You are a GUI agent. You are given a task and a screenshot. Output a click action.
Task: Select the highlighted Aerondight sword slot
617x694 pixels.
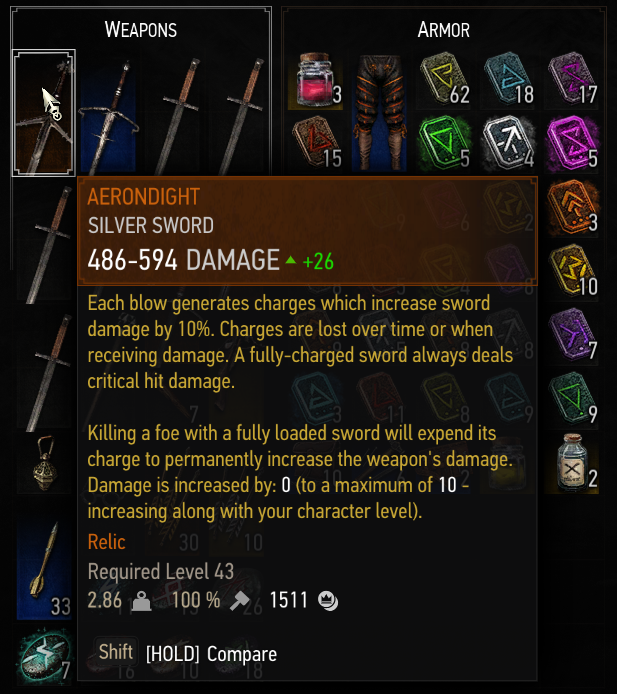(x=43, y=113)
